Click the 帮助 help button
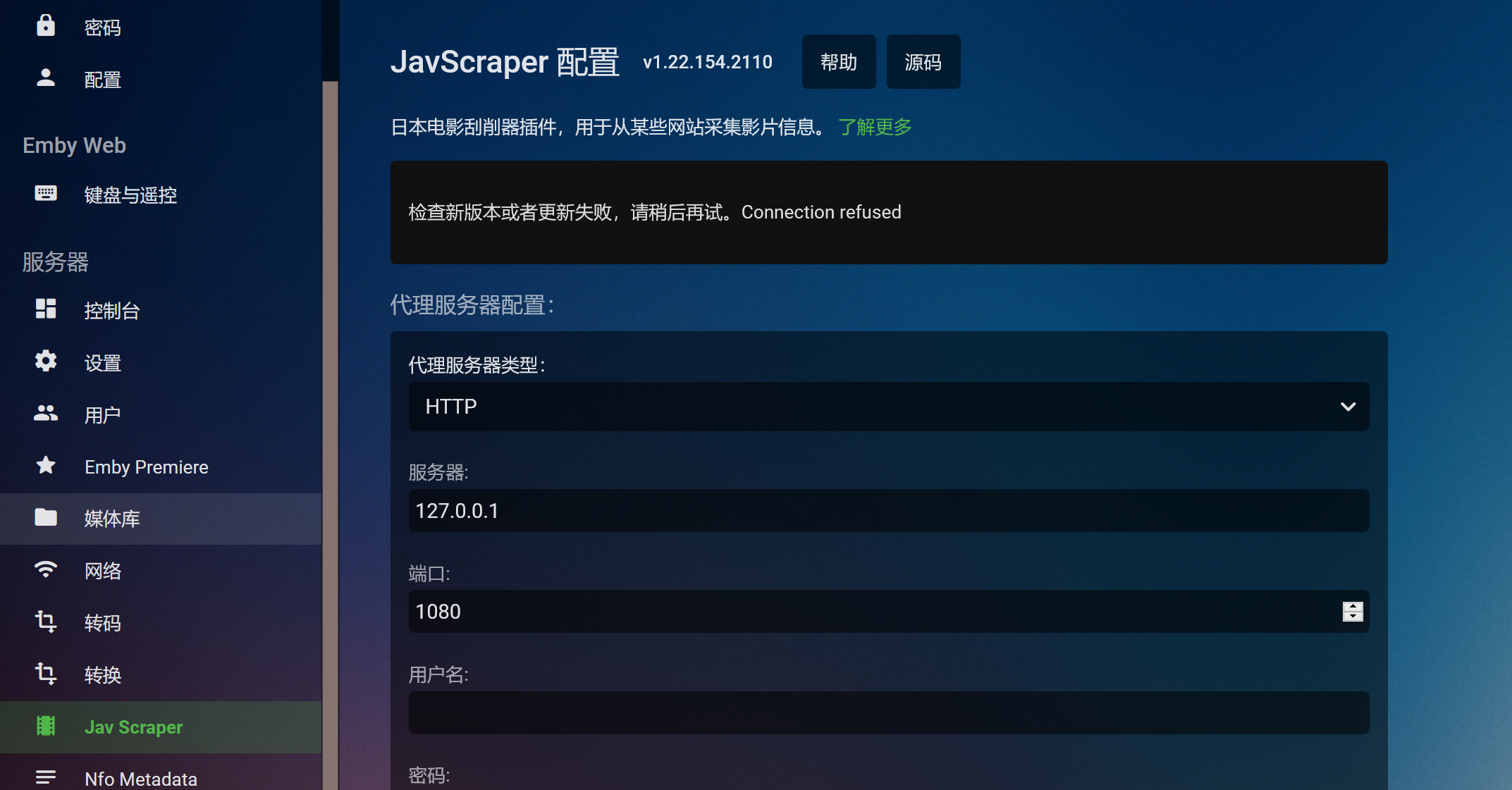This screenshot has width=1512, height=790. (x=838, y=61)
